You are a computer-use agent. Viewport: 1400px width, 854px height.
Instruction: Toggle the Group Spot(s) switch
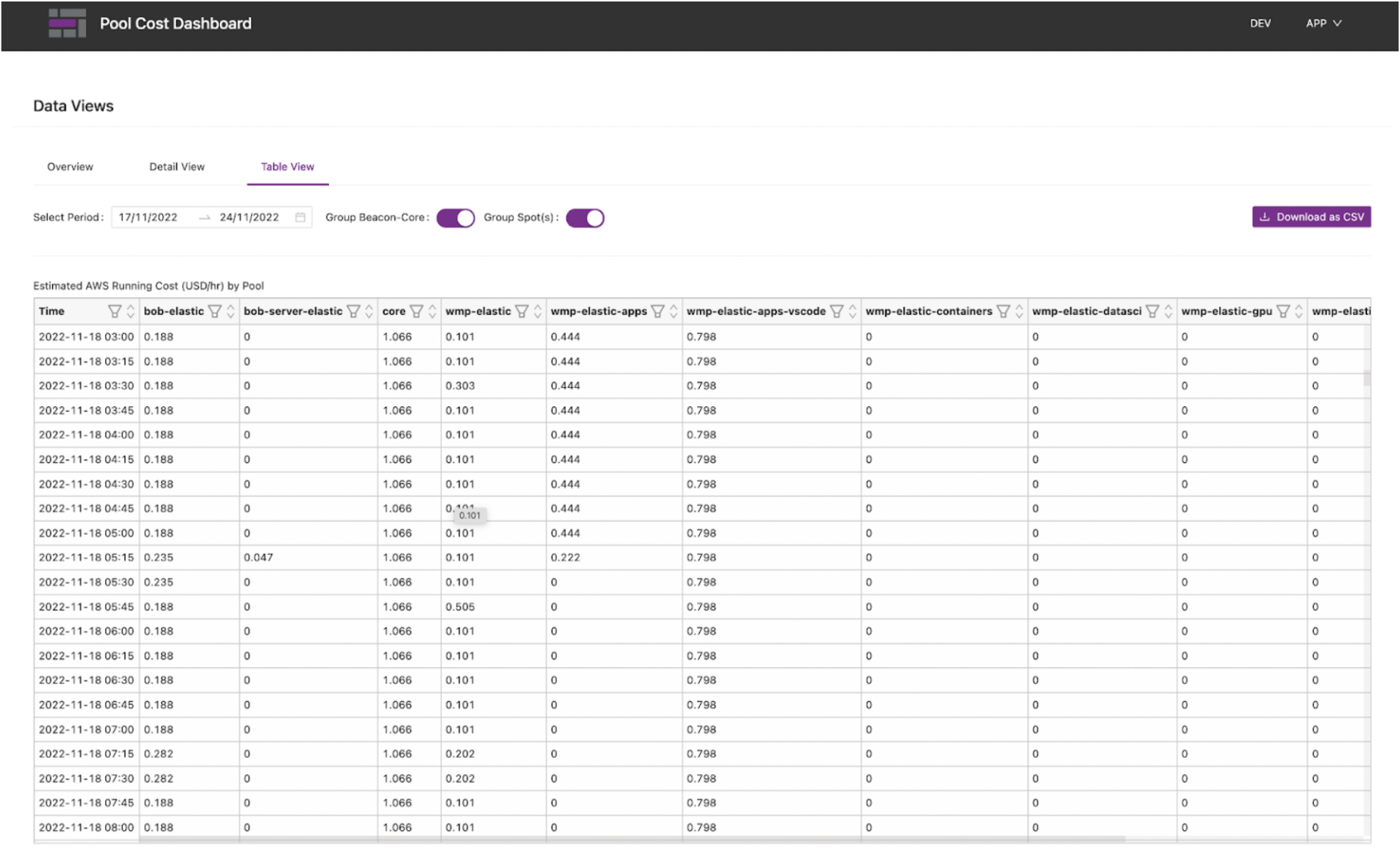586,218
